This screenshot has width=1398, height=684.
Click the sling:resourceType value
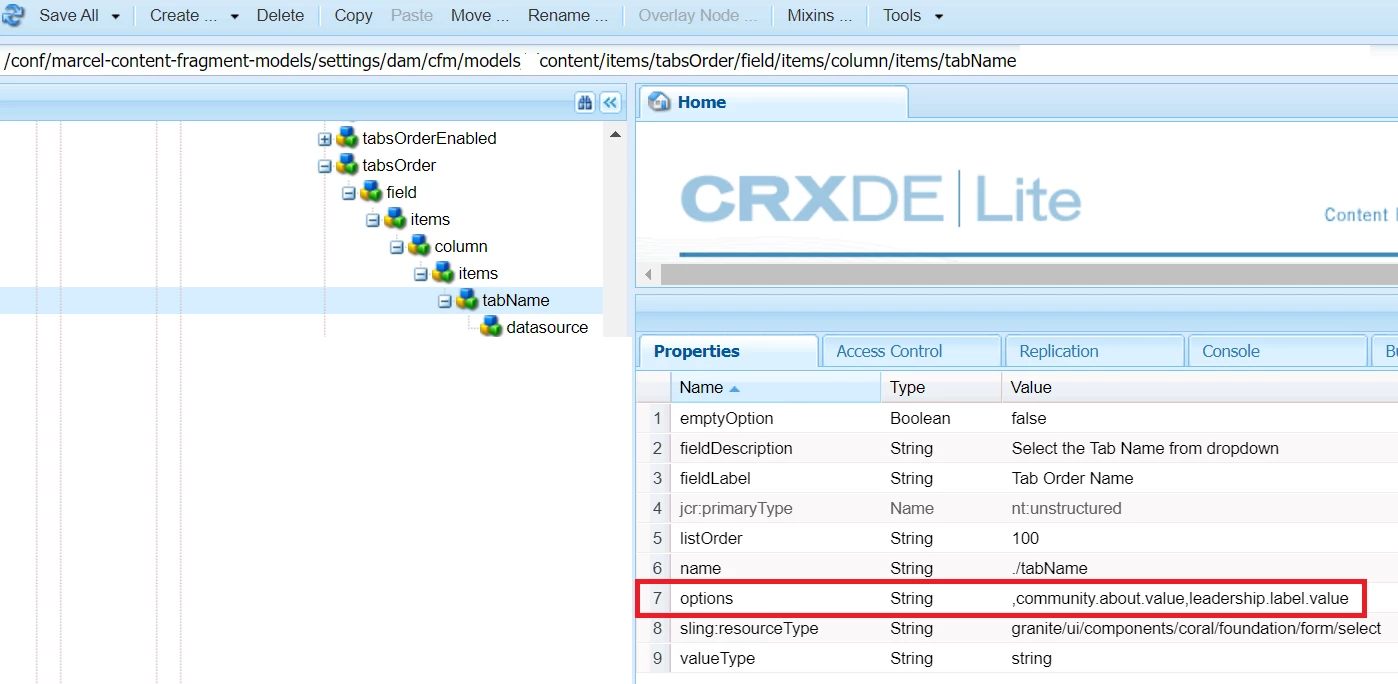[x=1196, y=628]
